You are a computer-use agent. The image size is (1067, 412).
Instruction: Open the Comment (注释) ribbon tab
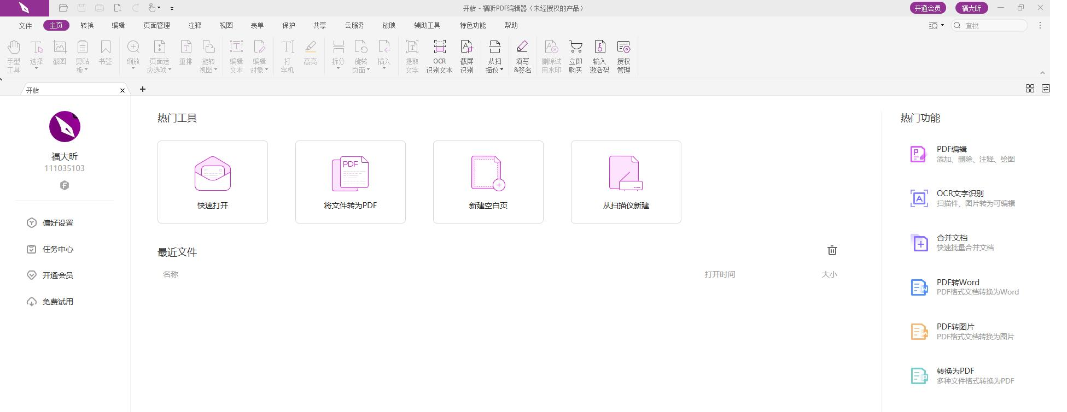195,25
